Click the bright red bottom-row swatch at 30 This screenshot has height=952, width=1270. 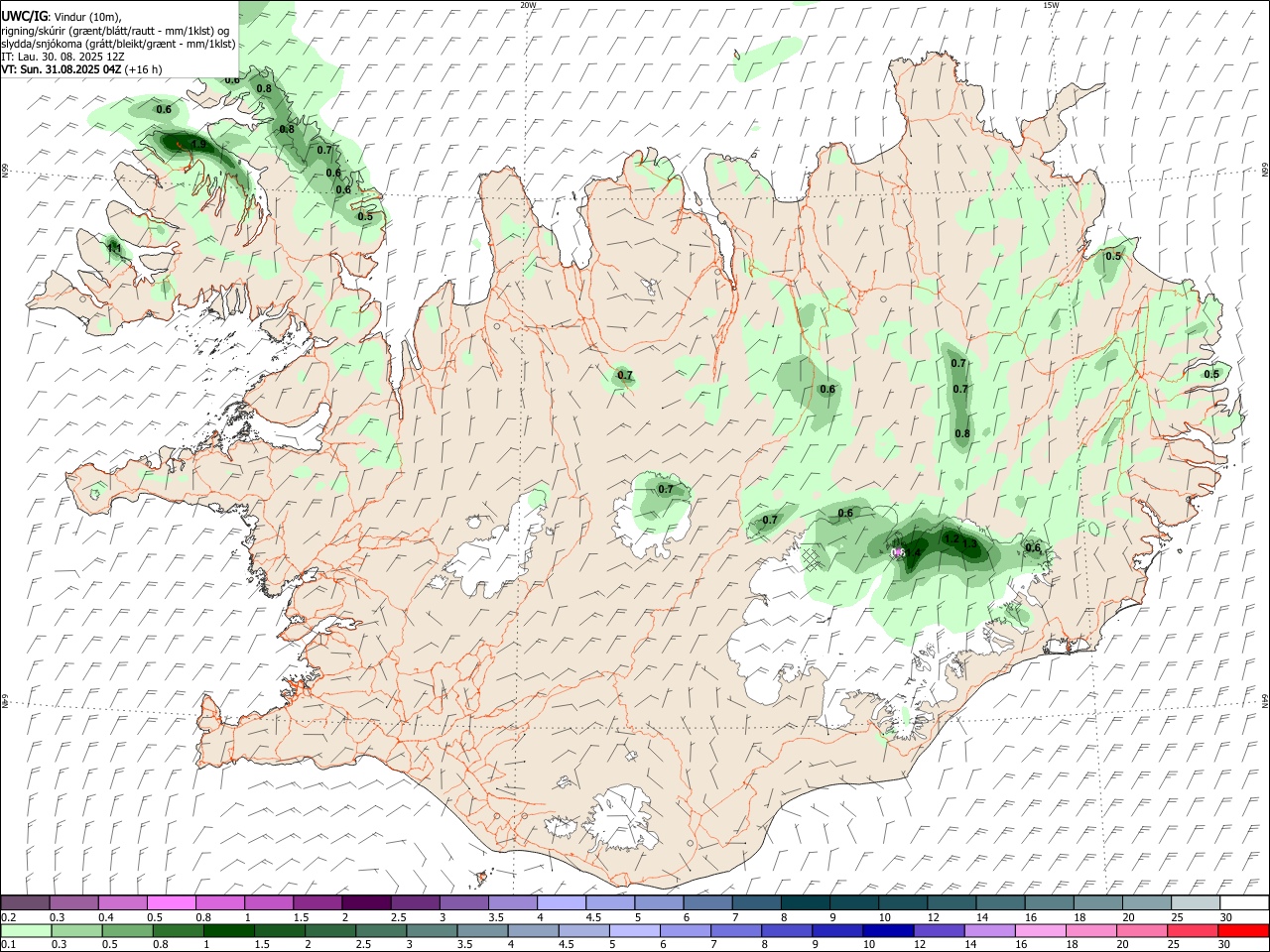tap(1244, 931)
